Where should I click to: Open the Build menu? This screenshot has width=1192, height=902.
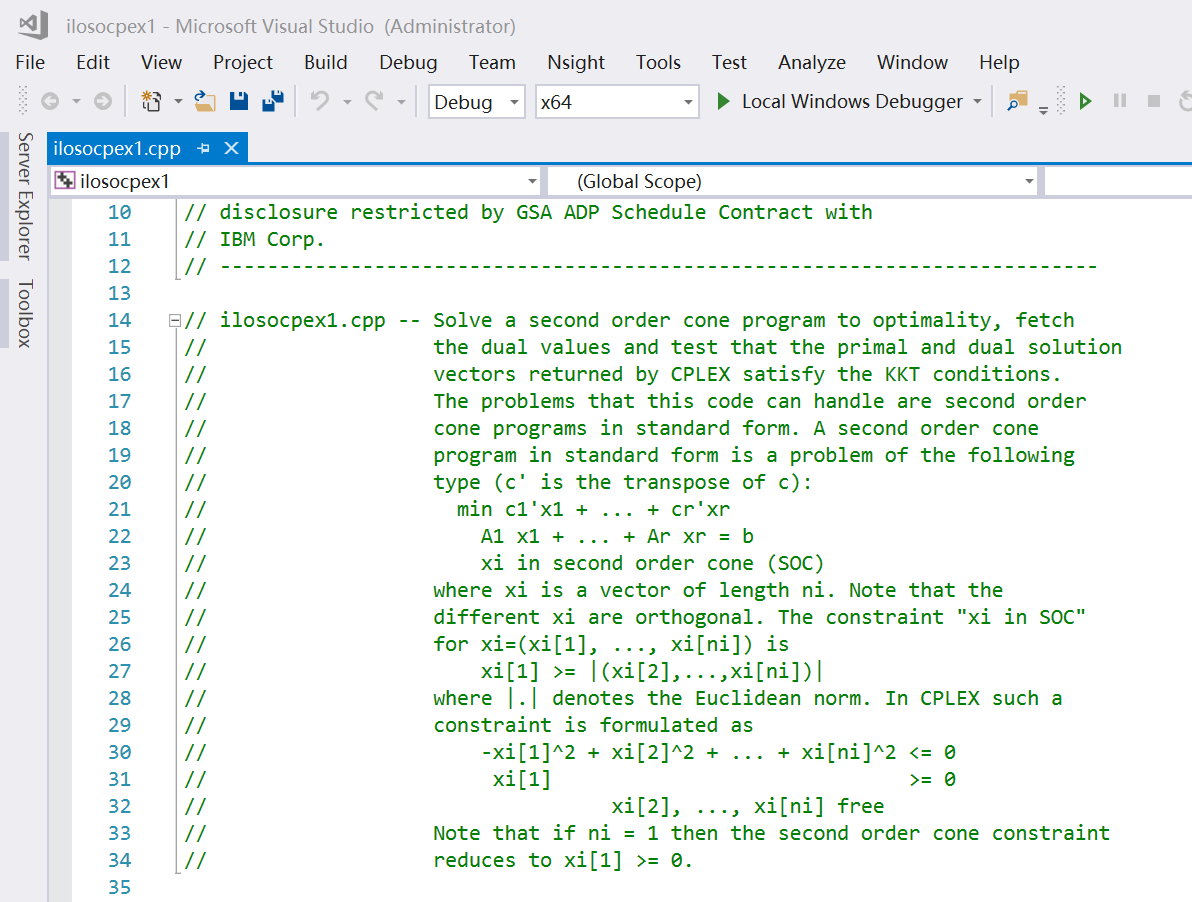325,62
